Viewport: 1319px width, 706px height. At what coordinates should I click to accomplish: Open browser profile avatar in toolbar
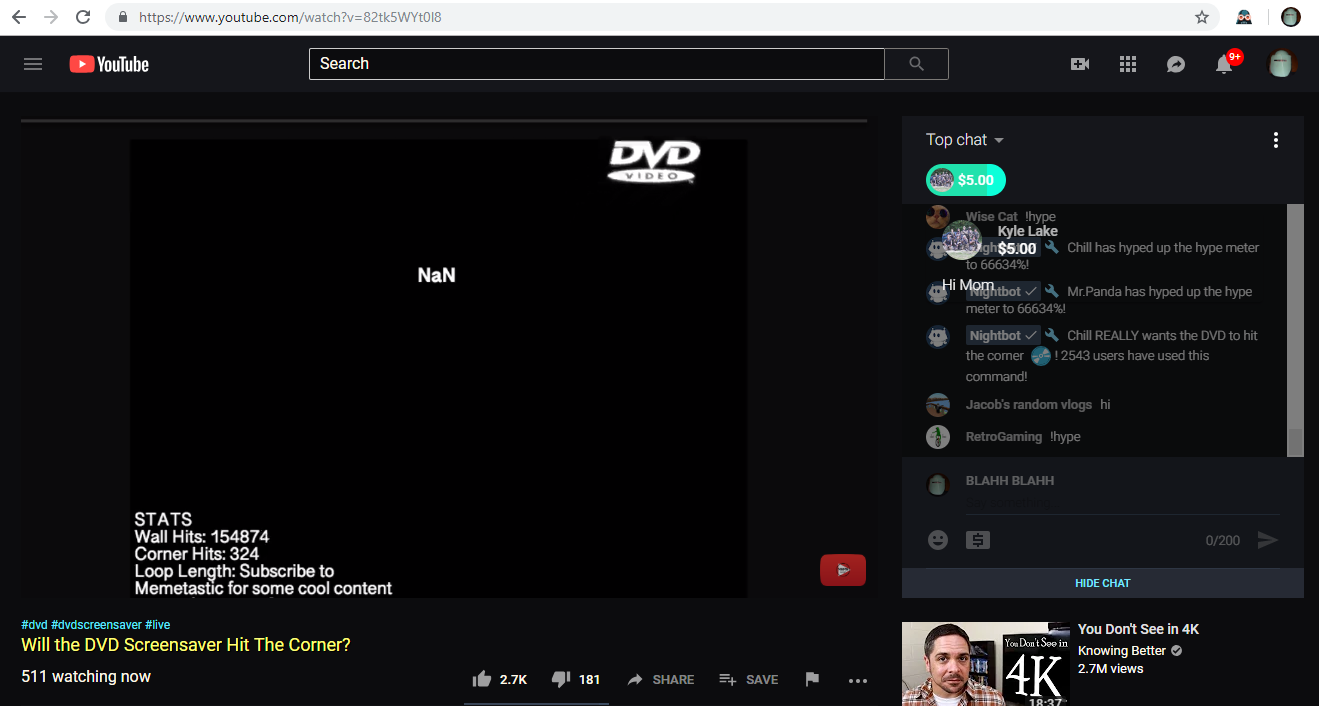coord(1291,17)
